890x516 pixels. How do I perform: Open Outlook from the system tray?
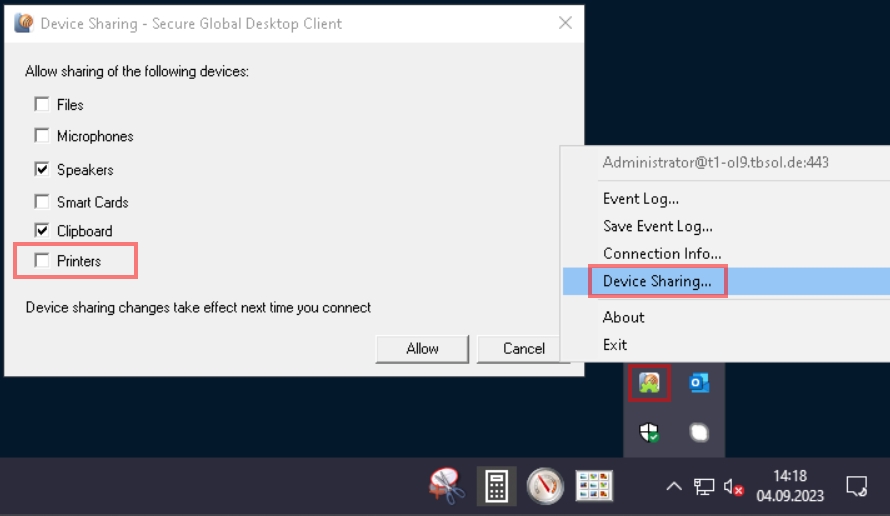click(x=699, y=383)
